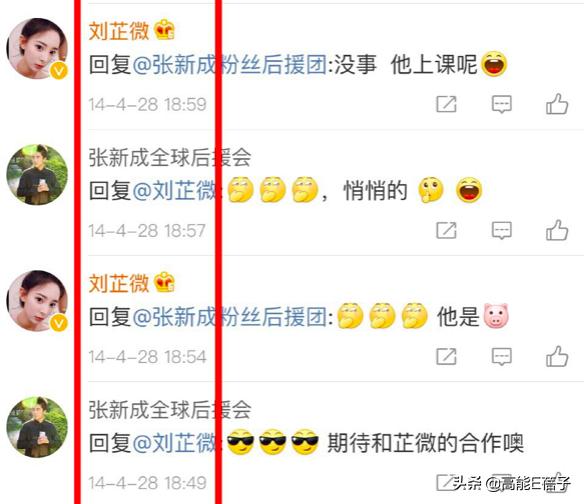Open 张新成全球后援会 avatar beside the 18:49 comment
The width and height of the screenshot is (584, 504).
[x=37, y=427]
